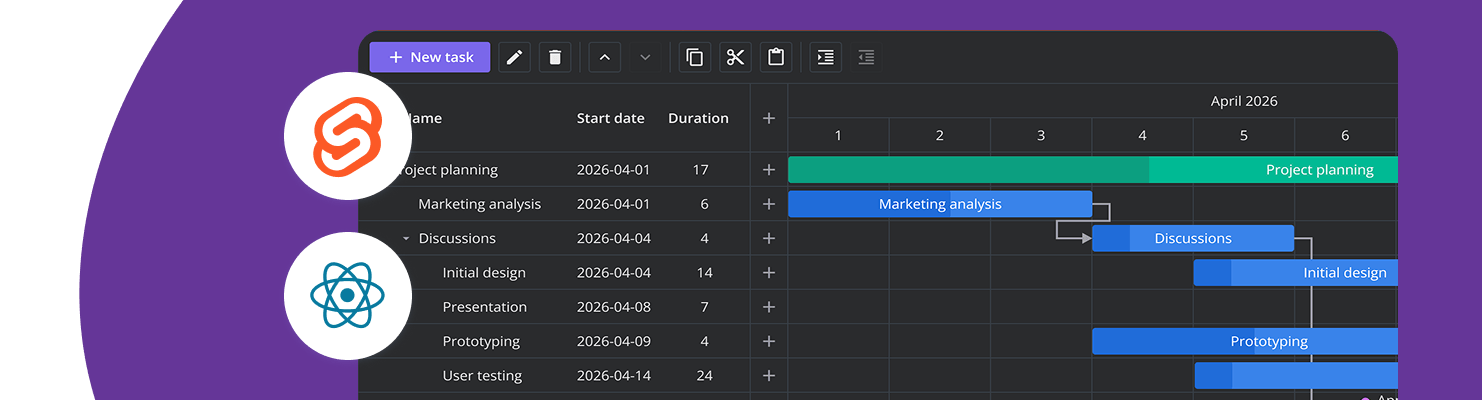The image size is (1482, 400).
Task: Click start date 2026-04-08 for Presentation
Action: pos(613,307)
